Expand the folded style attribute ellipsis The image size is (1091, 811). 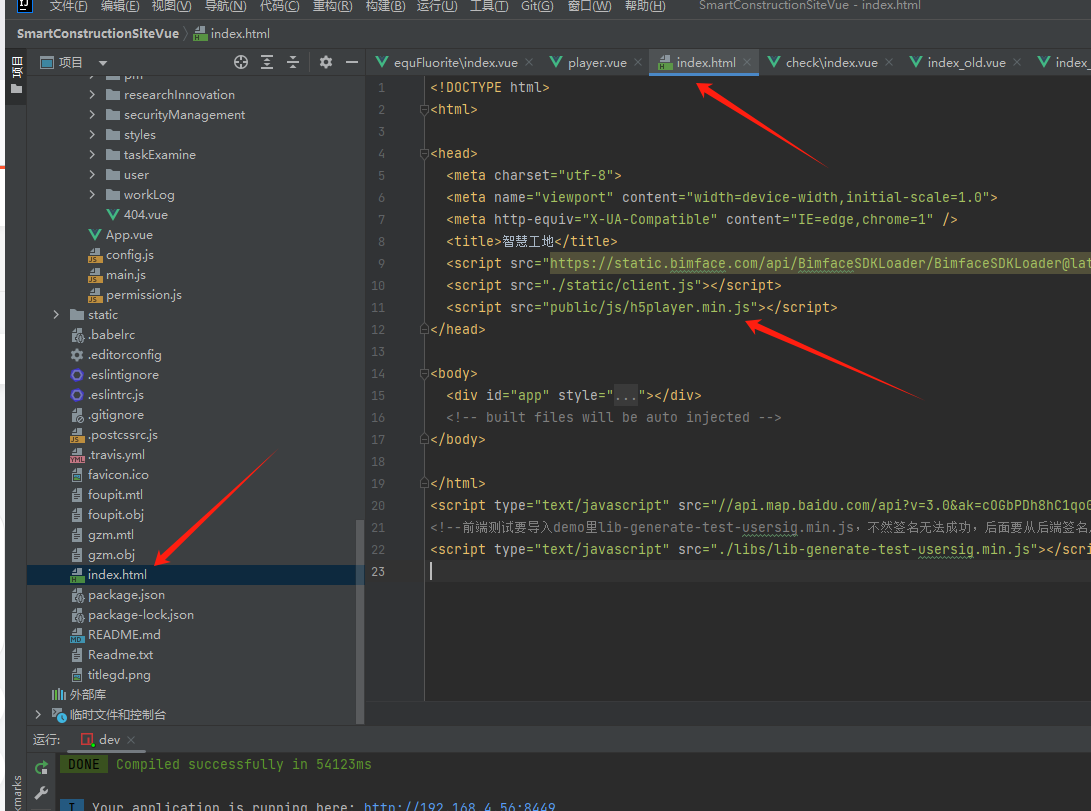coord(626,396)
